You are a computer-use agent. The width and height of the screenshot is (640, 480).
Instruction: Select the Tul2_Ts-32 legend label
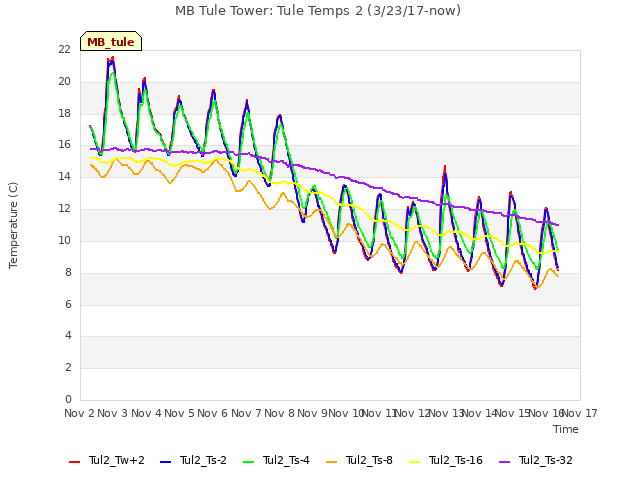tap(546, 460)
